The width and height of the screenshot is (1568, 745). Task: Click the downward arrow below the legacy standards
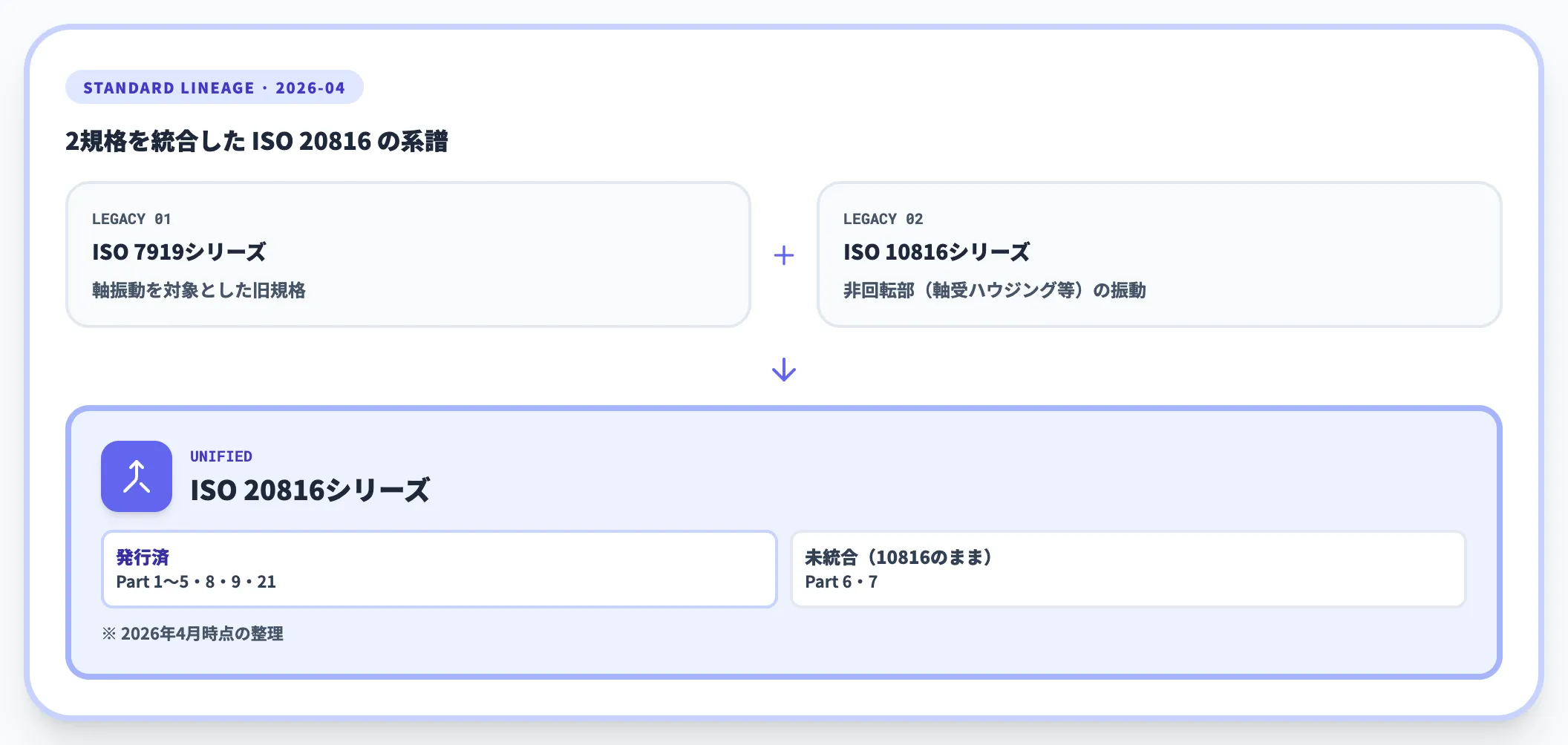[x=783, y=369]
